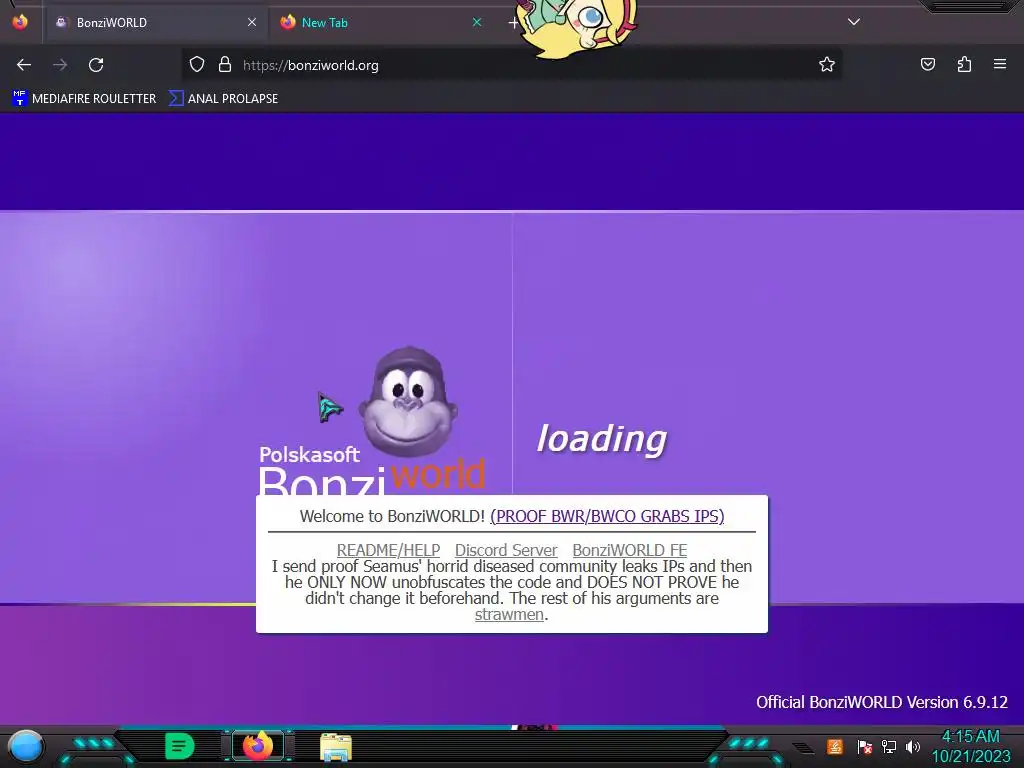Follow the strawmen link
Screen dimensions: 1024x768
[509, 615]
